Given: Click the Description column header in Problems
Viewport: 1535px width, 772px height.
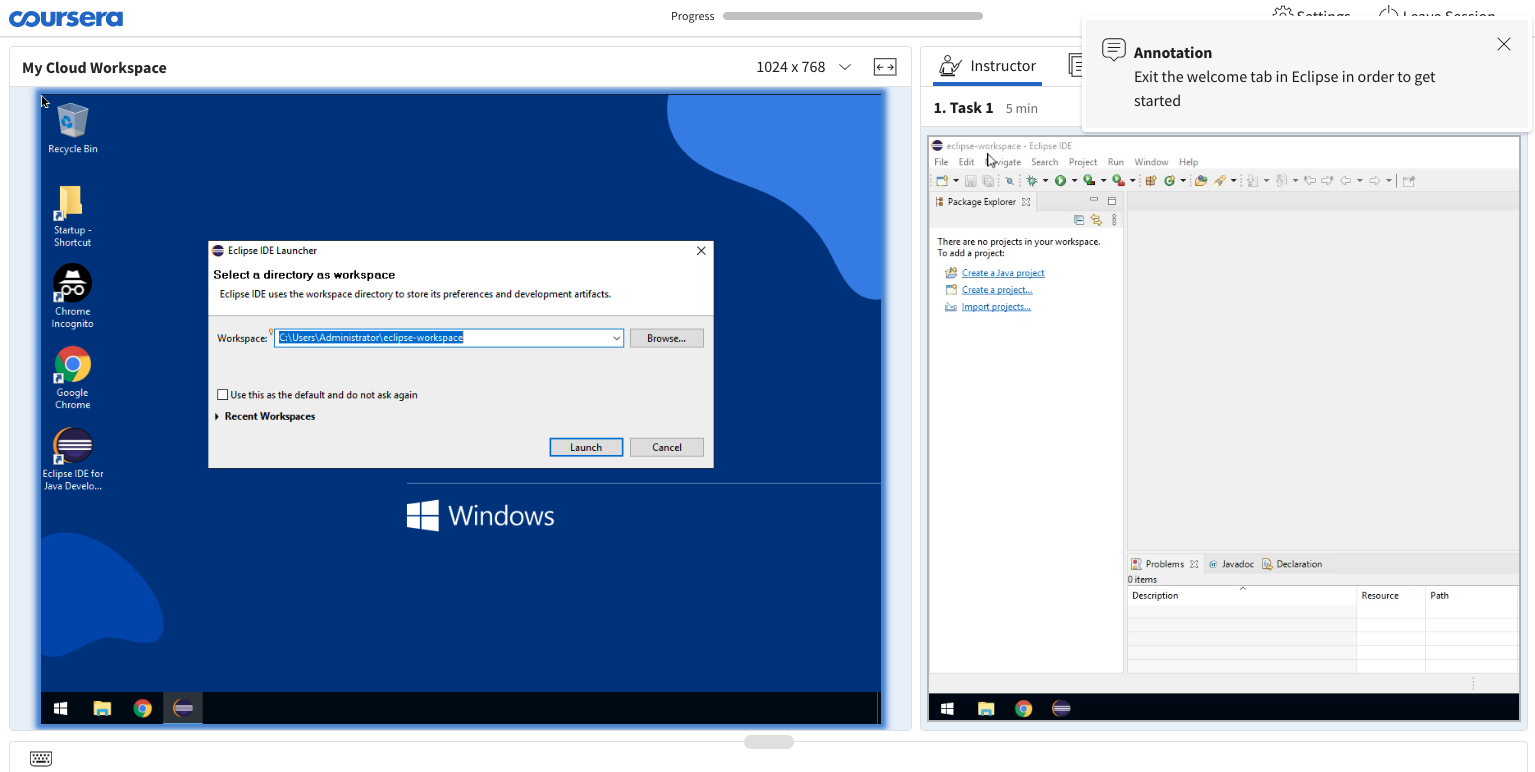Looking at the screenshot, I should coord(1242,596).
